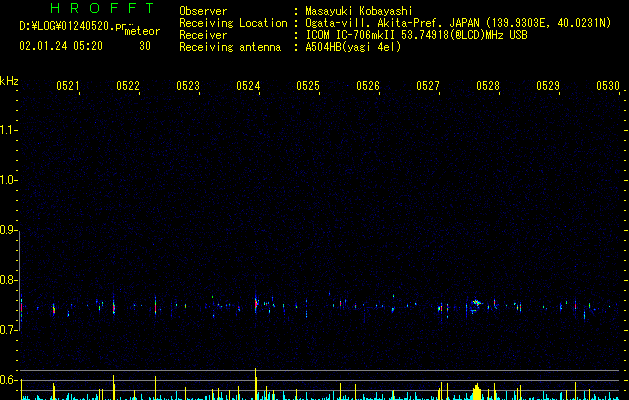Viewport: 629px width, 400px height.
Task: Click the 0522 time marker
Action: 128,85
